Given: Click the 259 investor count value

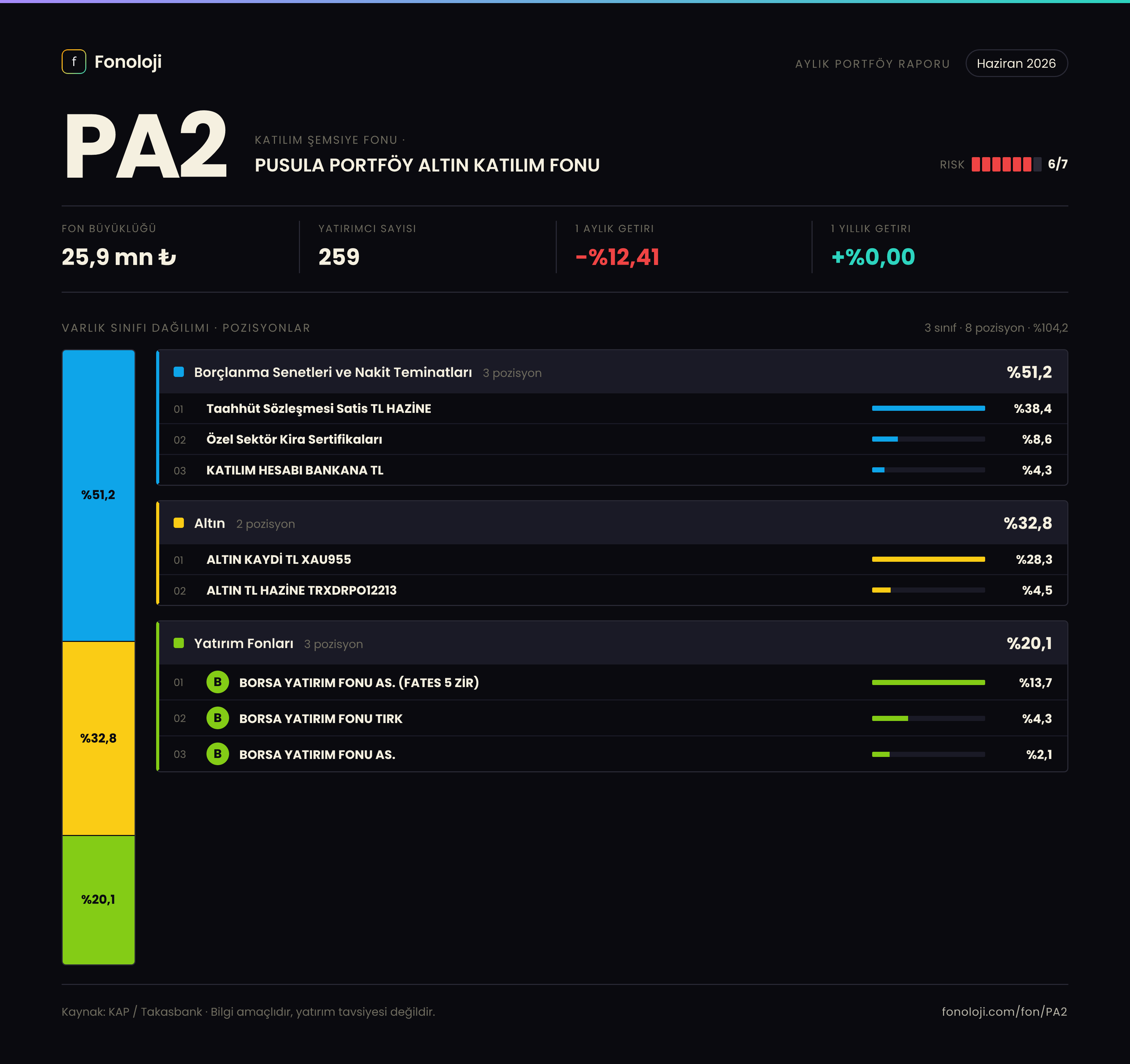Looking at the screenshot, I should pos(339,257).
